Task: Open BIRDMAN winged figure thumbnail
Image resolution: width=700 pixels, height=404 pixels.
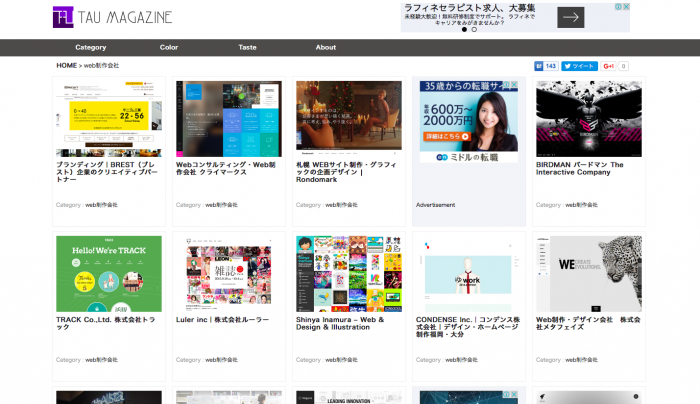Action: (x=589, y=119)
